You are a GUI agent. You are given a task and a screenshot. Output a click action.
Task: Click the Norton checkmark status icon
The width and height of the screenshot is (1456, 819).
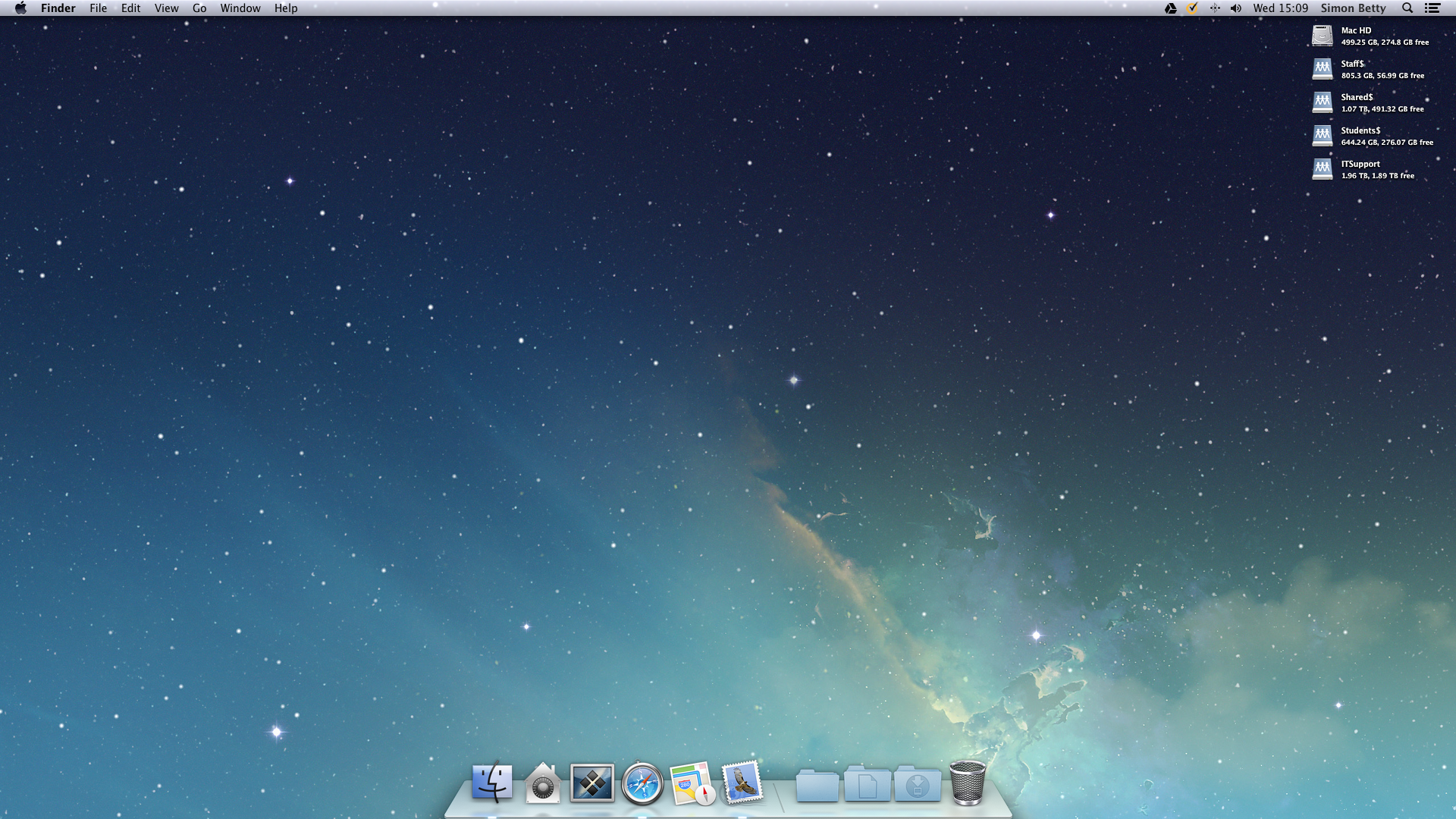coord(1192,8)
